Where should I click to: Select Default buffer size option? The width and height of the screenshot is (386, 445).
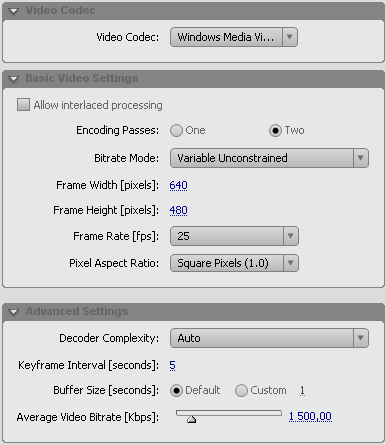pos(176,390)
